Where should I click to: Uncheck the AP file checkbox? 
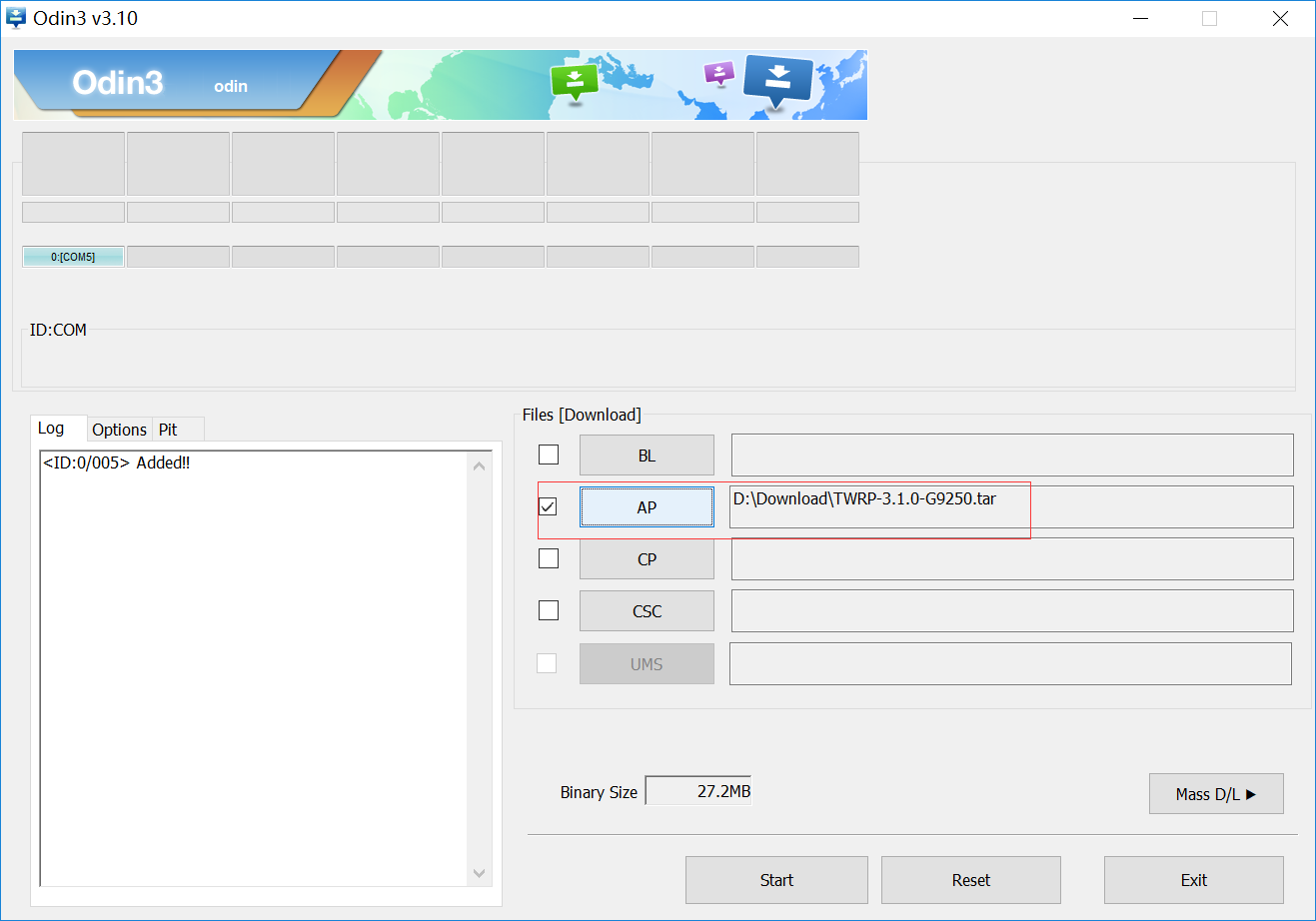click(549, 506)
